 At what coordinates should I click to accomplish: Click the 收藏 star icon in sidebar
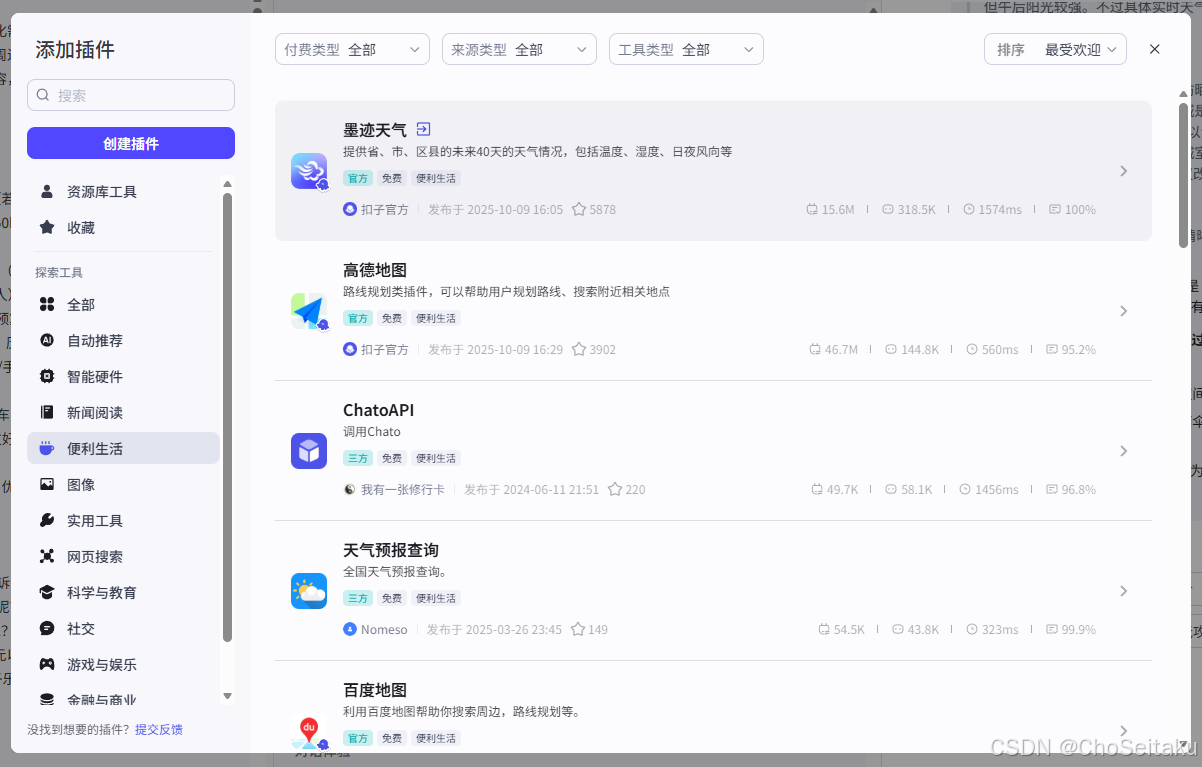[47, 228]
